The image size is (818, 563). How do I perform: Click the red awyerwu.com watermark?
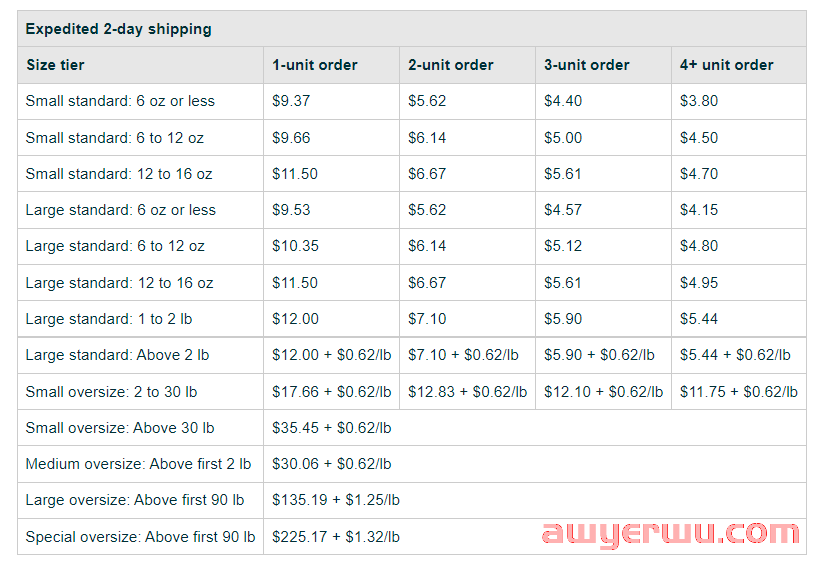click(x=670, y=532)
